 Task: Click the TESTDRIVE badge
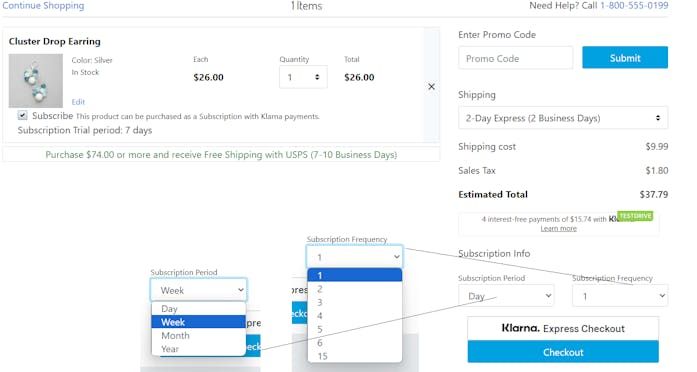[x=635, y=216]
